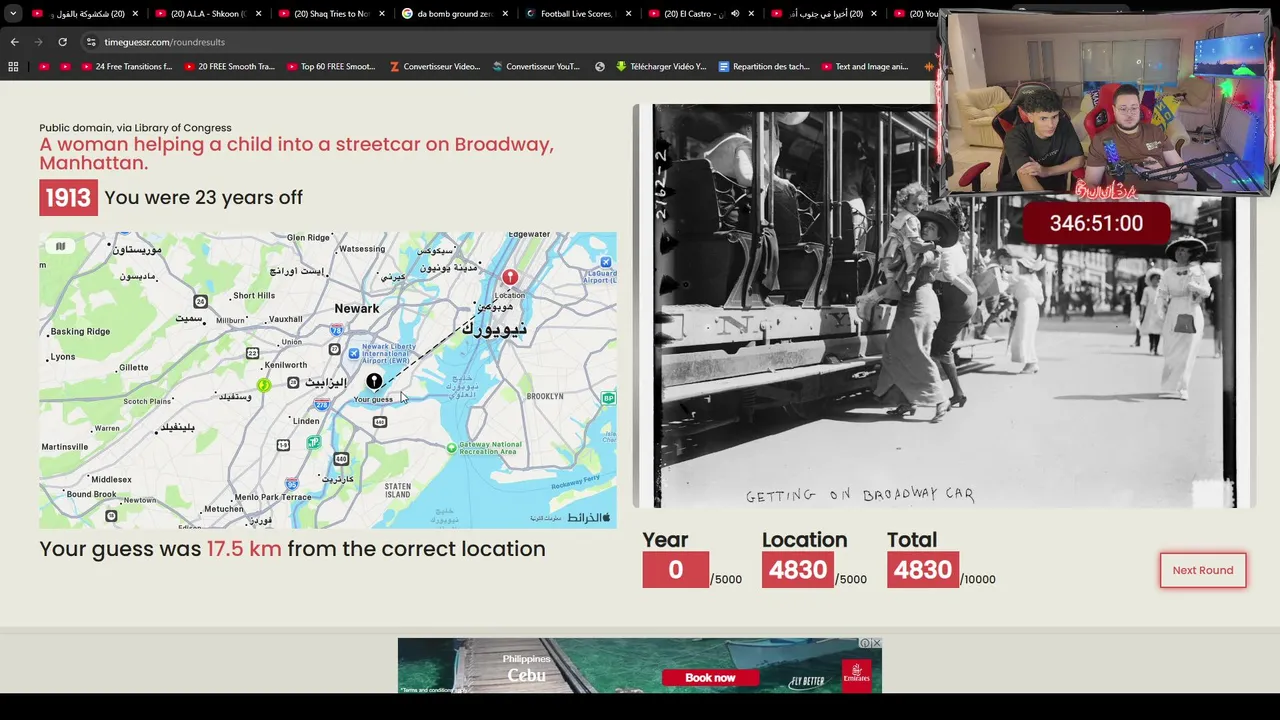Open 'Télécharger Vidéo Y...' bookmark

661,67
